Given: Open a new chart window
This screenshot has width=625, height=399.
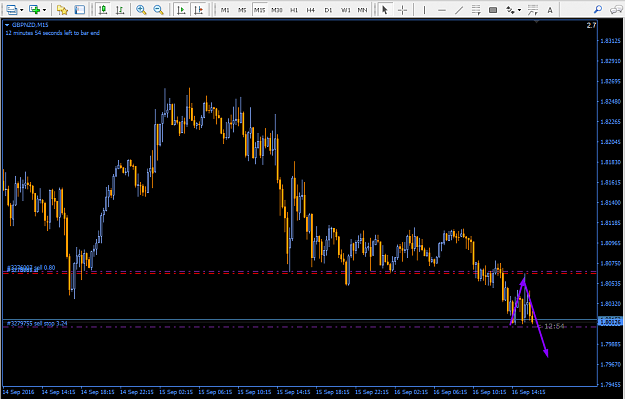Looking at the screenshot, I should 12,10.
